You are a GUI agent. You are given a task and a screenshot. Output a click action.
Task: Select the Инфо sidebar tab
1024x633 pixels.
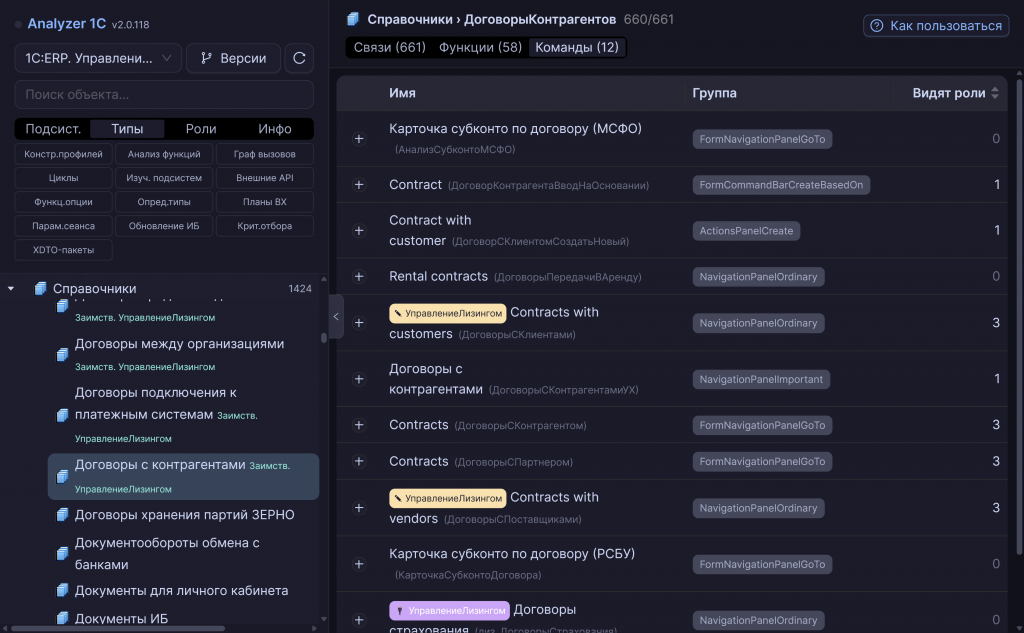coord(274,129)
